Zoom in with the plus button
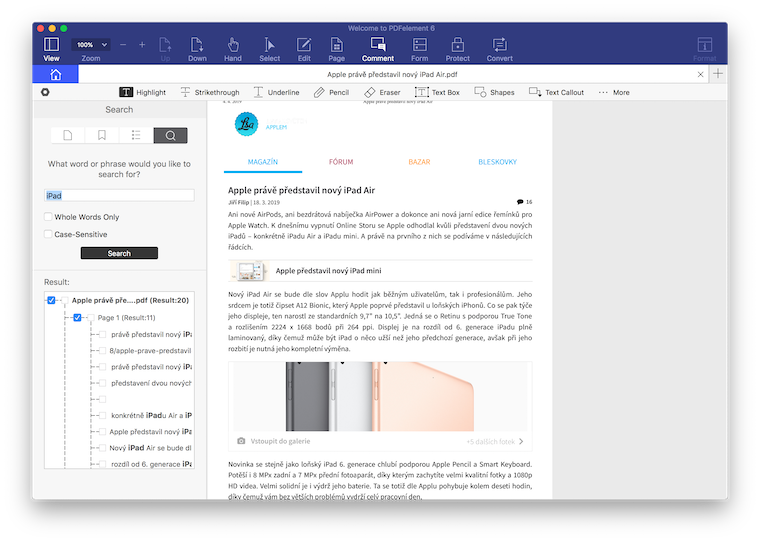The height and width of the screenshot is (542, 760). (x=142, y=45)
